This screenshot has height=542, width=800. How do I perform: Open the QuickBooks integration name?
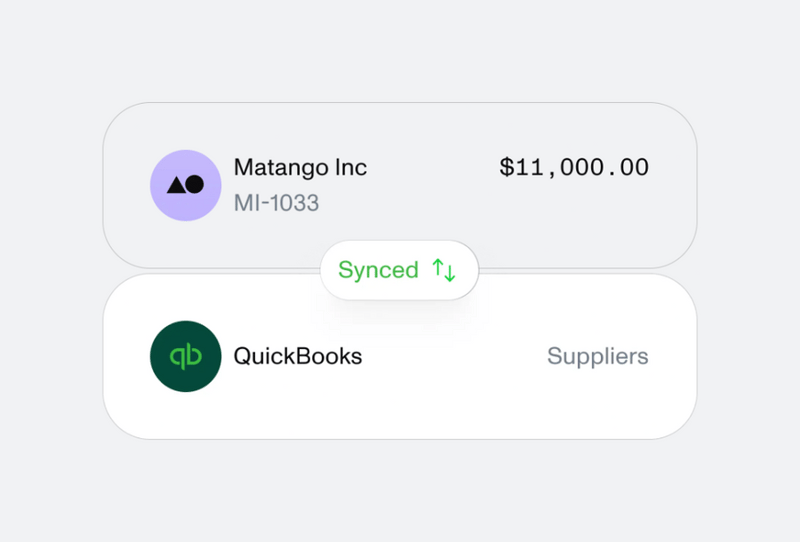297,356
